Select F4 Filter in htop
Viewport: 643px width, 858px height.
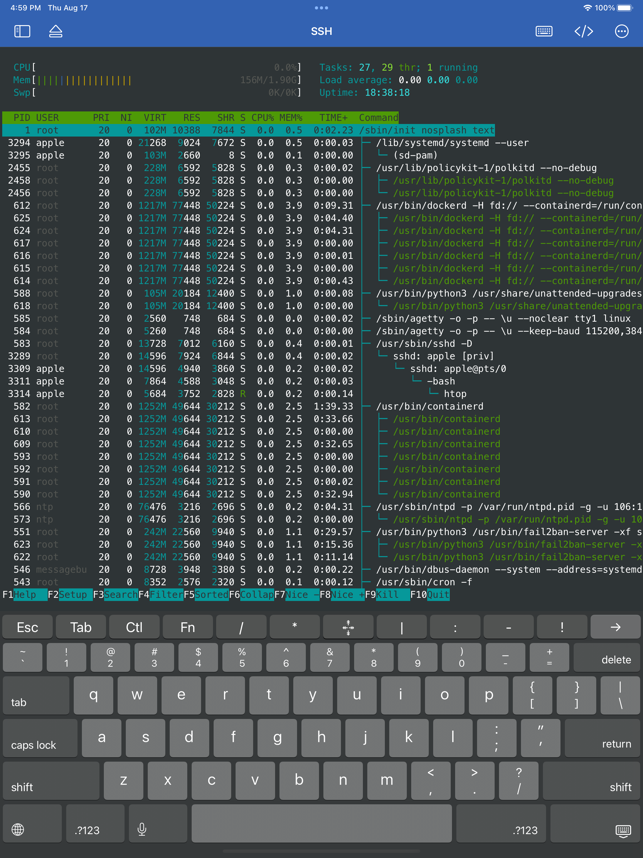coord(161,594)
